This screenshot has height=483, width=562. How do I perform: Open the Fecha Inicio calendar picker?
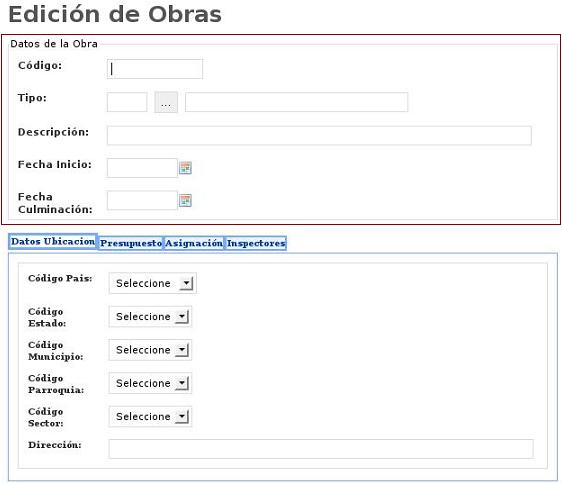185,168
